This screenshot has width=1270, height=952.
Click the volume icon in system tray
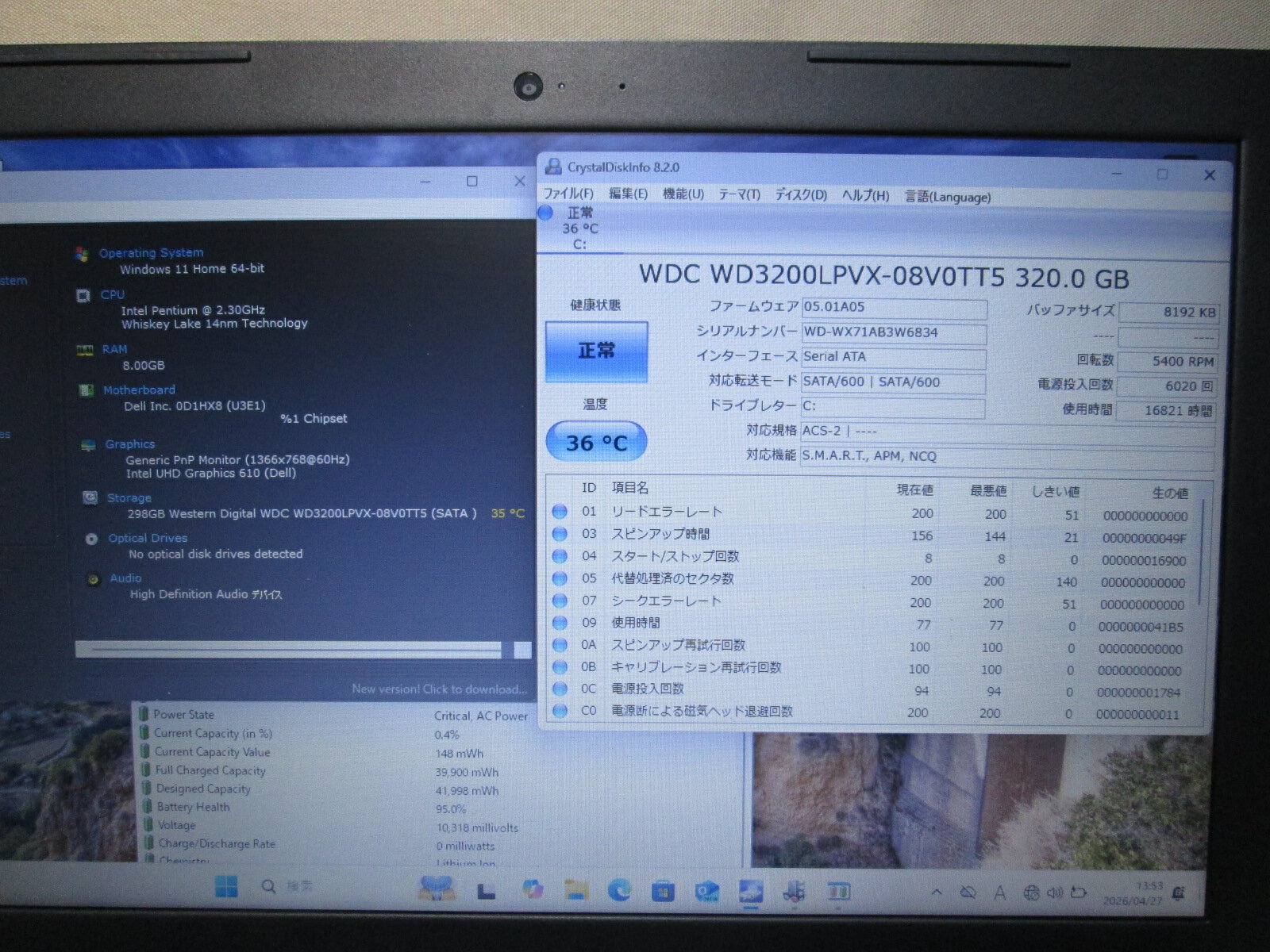(x=1055, y=893)
